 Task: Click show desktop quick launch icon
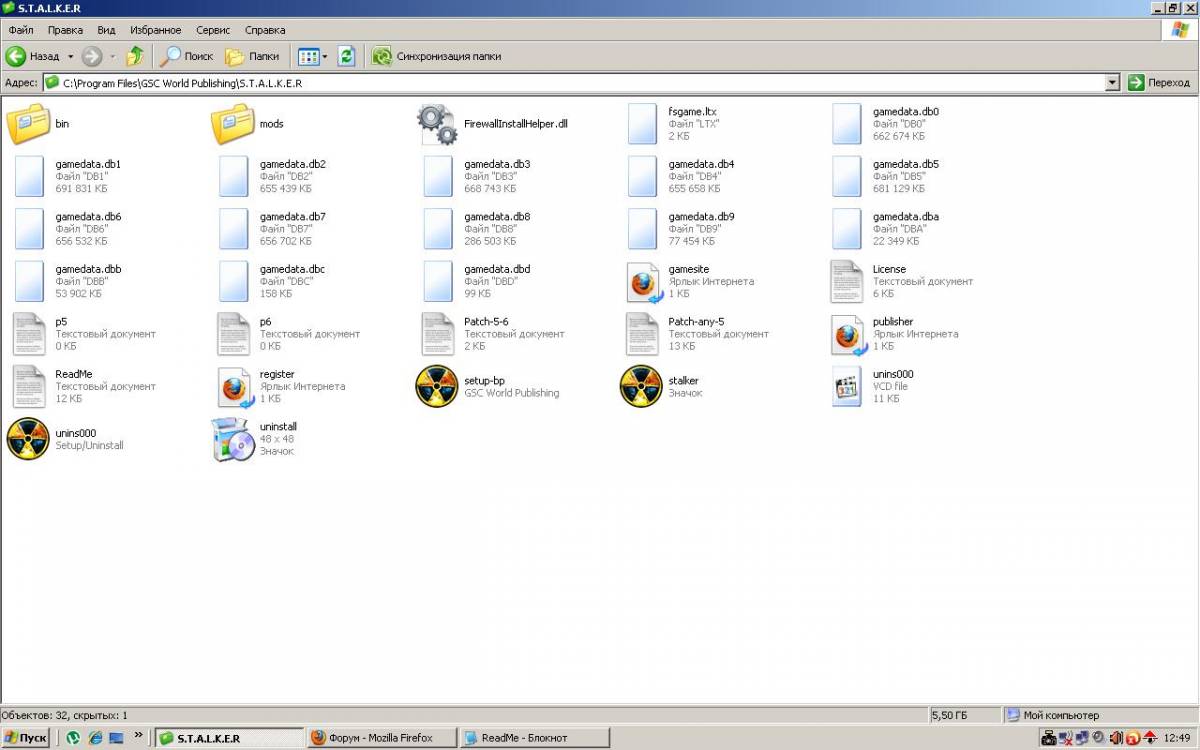(115, 738)
